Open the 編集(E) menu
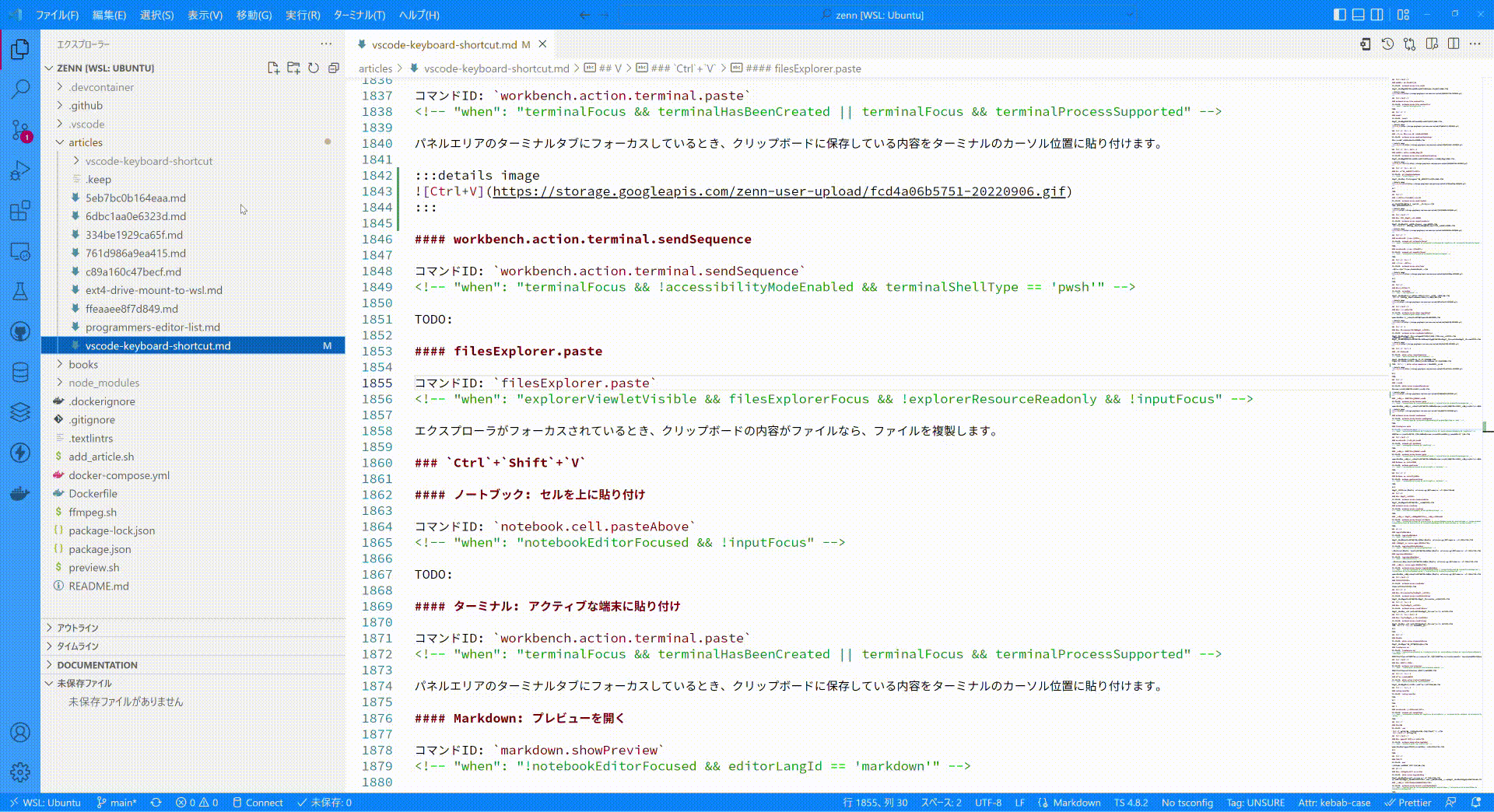The image size is (1494, 812). (109, 15)
